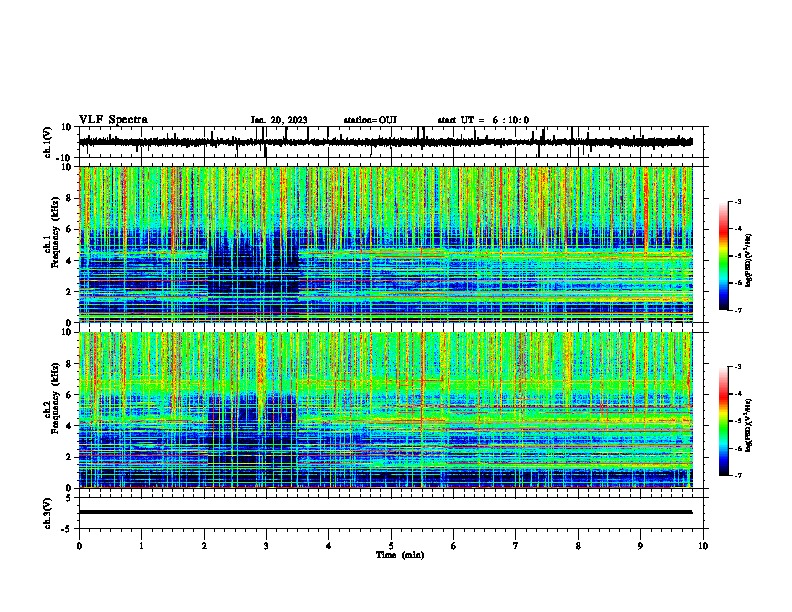
Task: Select the "start UT = 6 : 10: 0" text
Action: 483,120
